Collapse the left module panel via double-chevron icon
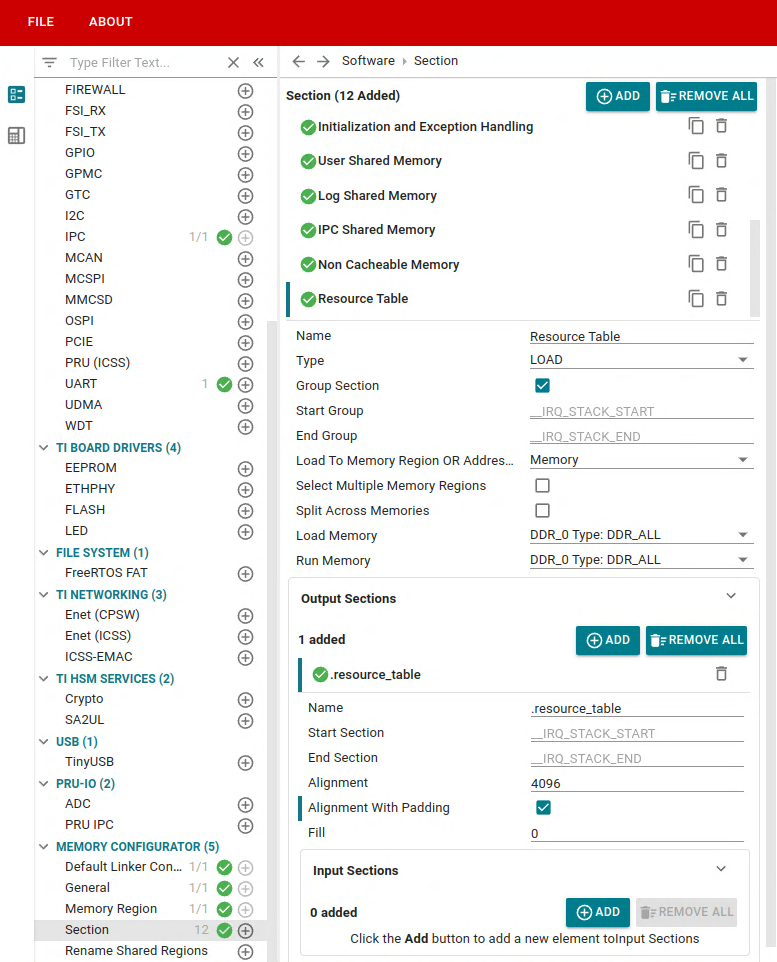The image size is (777, 962). (258, 61)
